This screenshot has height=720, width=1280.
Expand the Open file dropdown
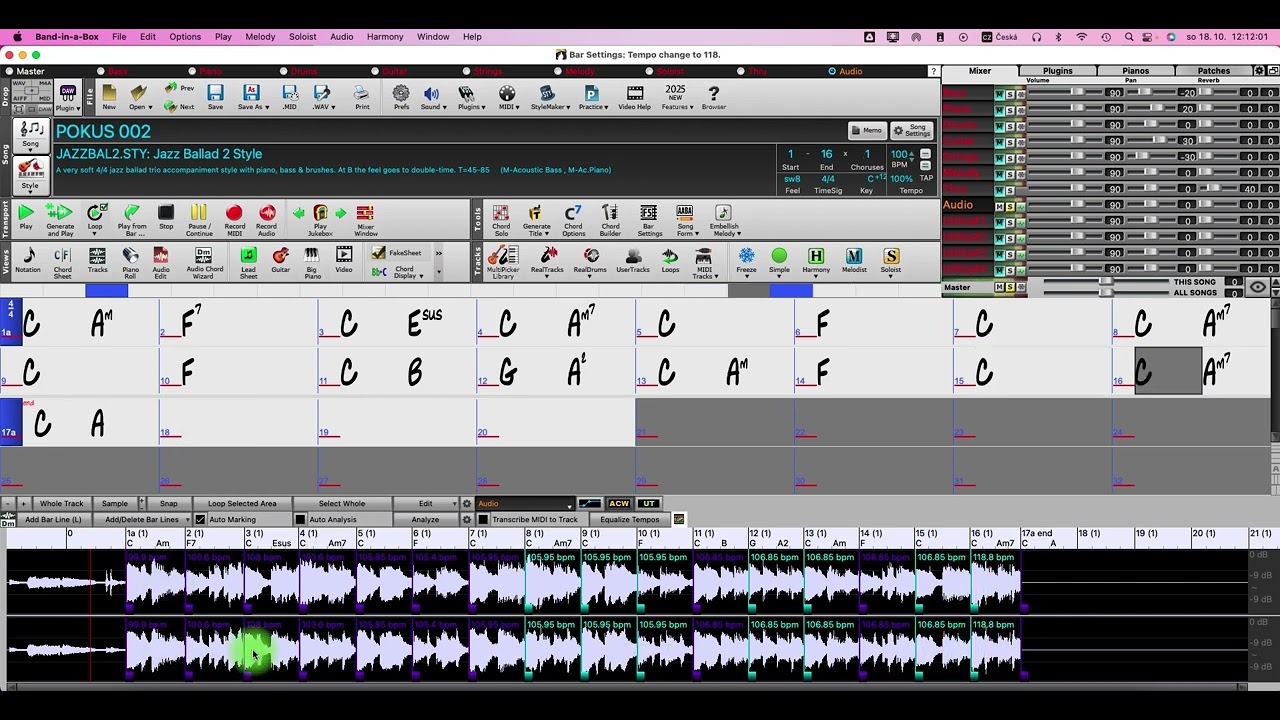pos(150,107)
